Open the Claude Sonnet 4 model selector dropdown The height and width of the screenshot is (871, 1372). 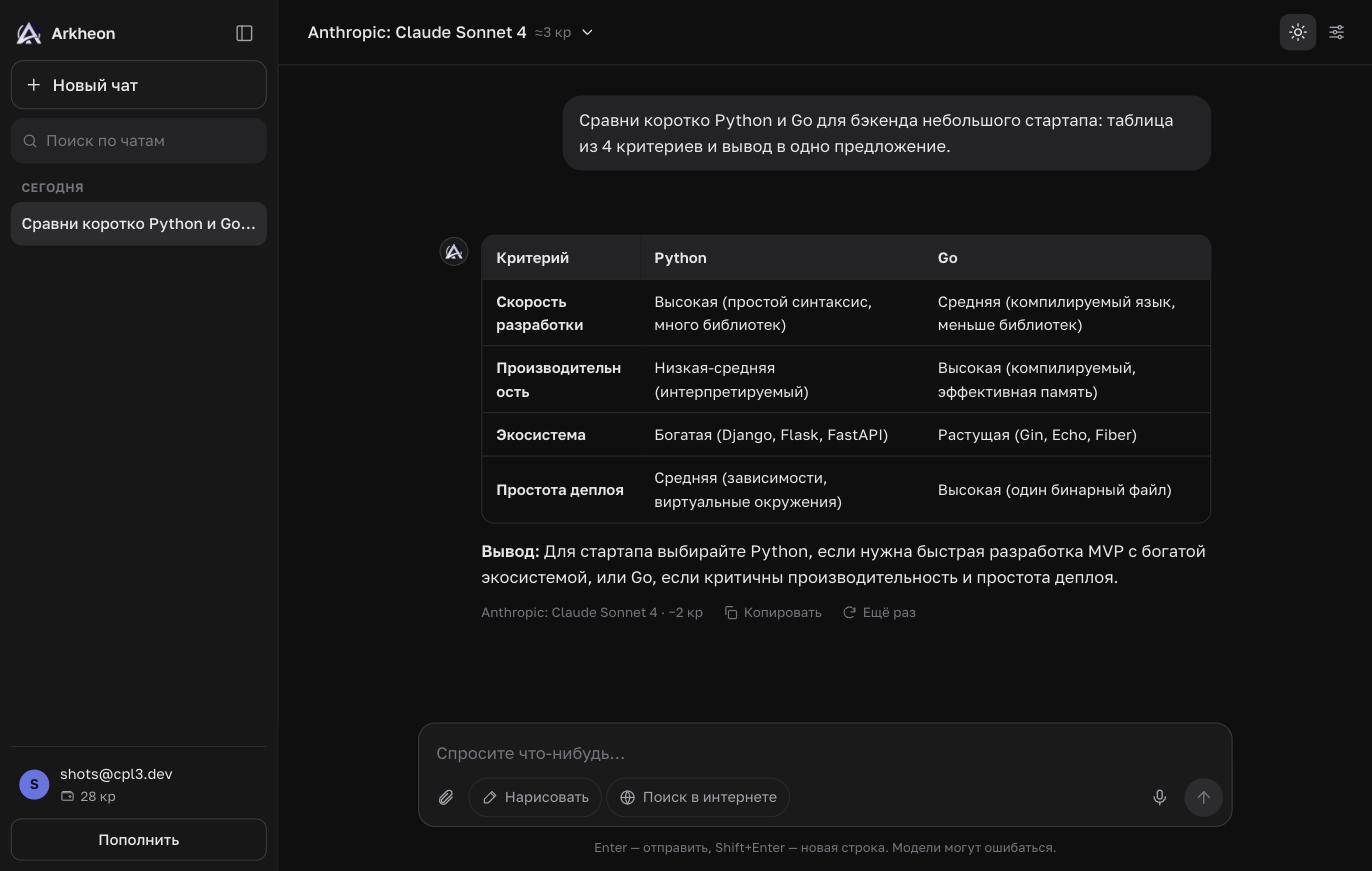click(x=450, y=32)
